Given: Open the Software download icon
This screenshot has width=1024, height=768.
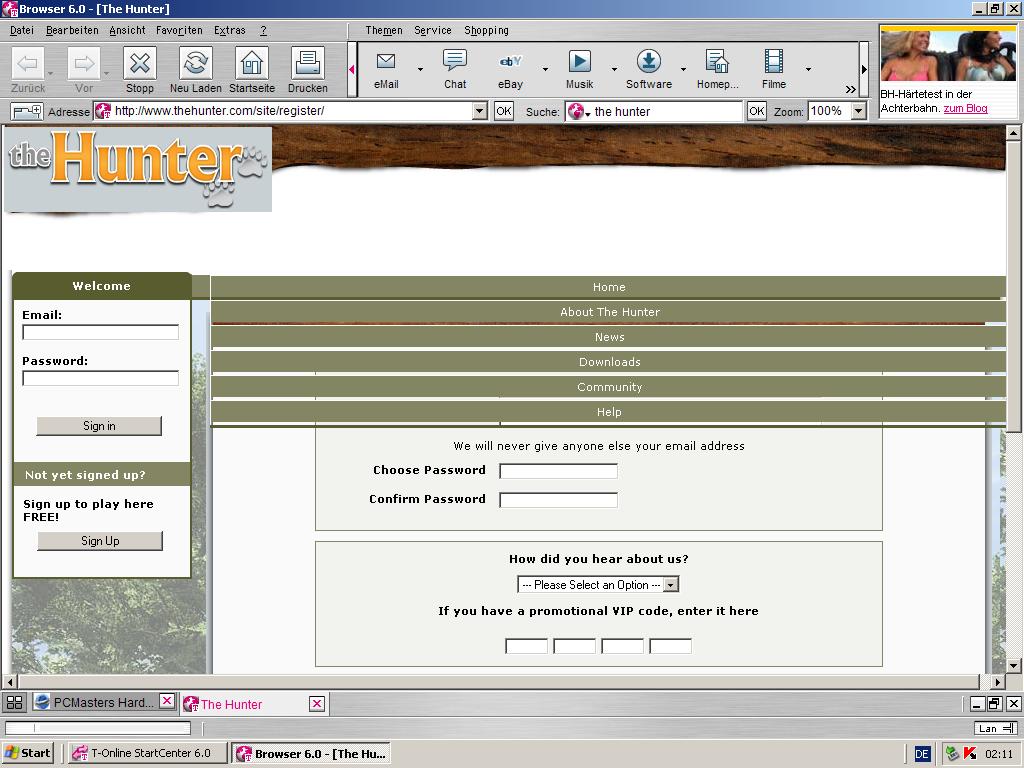Looking at the screenshot, I should coord(648,64).
